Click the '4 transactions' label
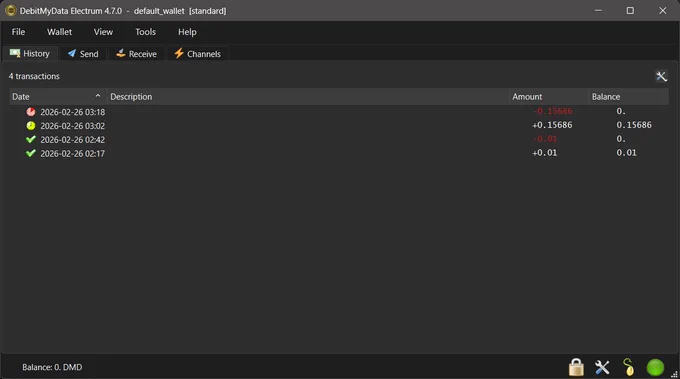Image resolution: width=680 pixels, height=379 pixels. pyautogui.click(x=34, y=76)
